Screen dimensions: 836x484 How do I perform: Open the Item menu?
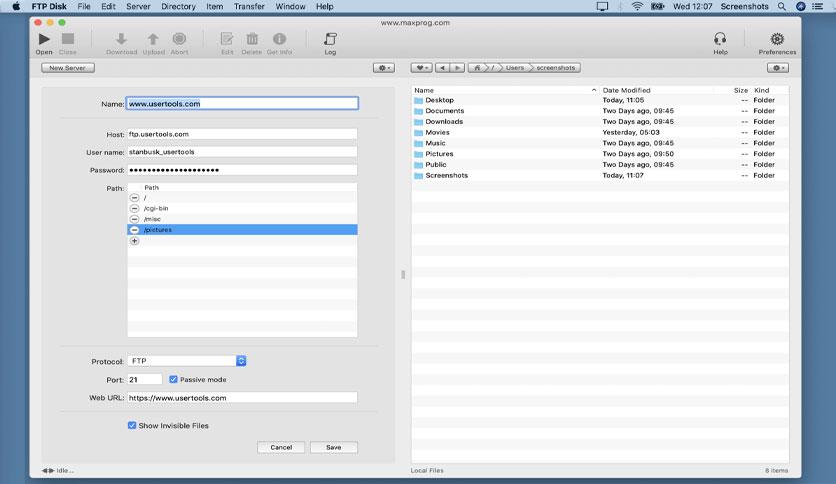pos(214,6)
